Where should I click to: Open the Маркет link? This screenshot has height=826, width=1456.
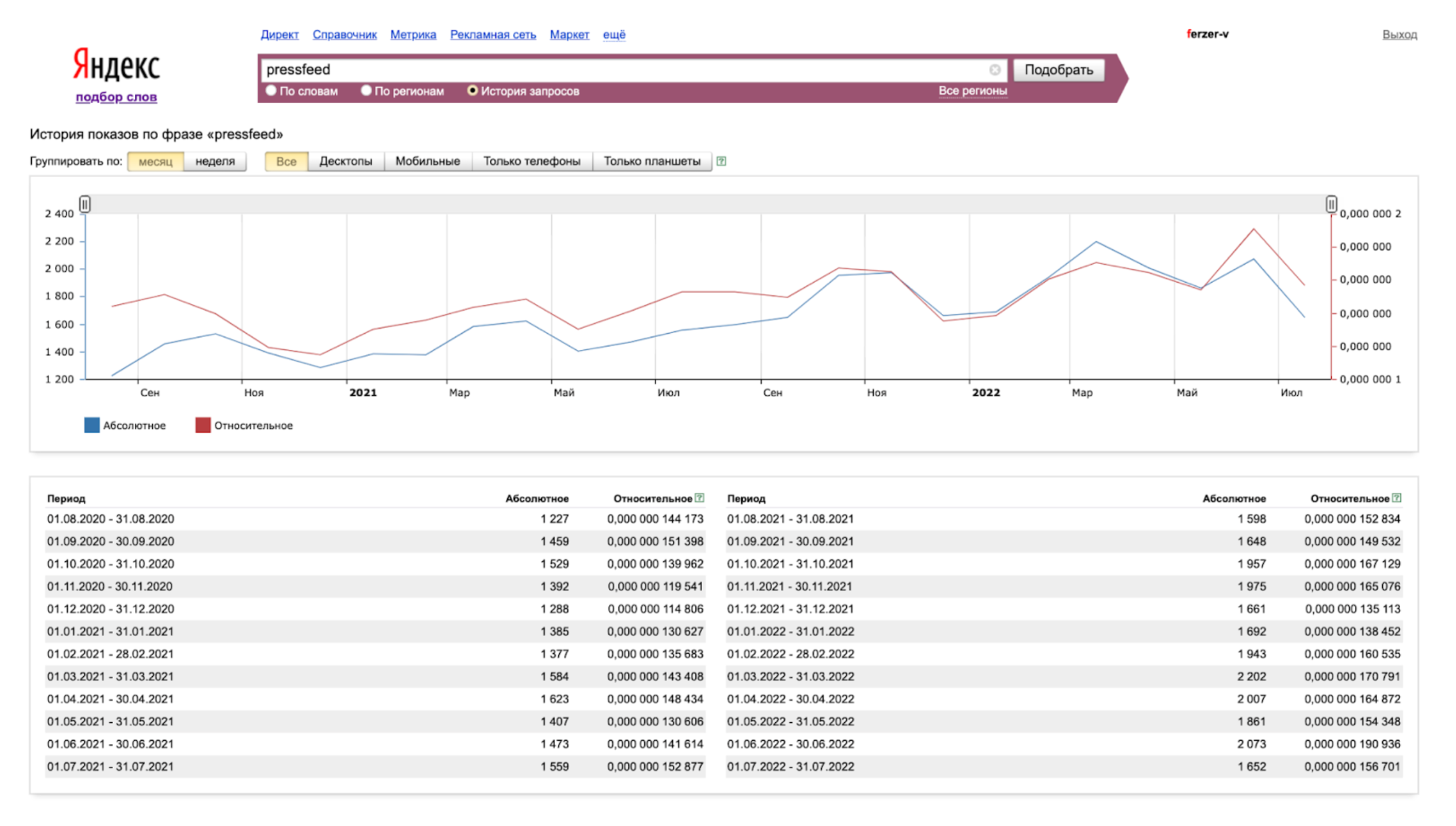(x=569, y=35)
